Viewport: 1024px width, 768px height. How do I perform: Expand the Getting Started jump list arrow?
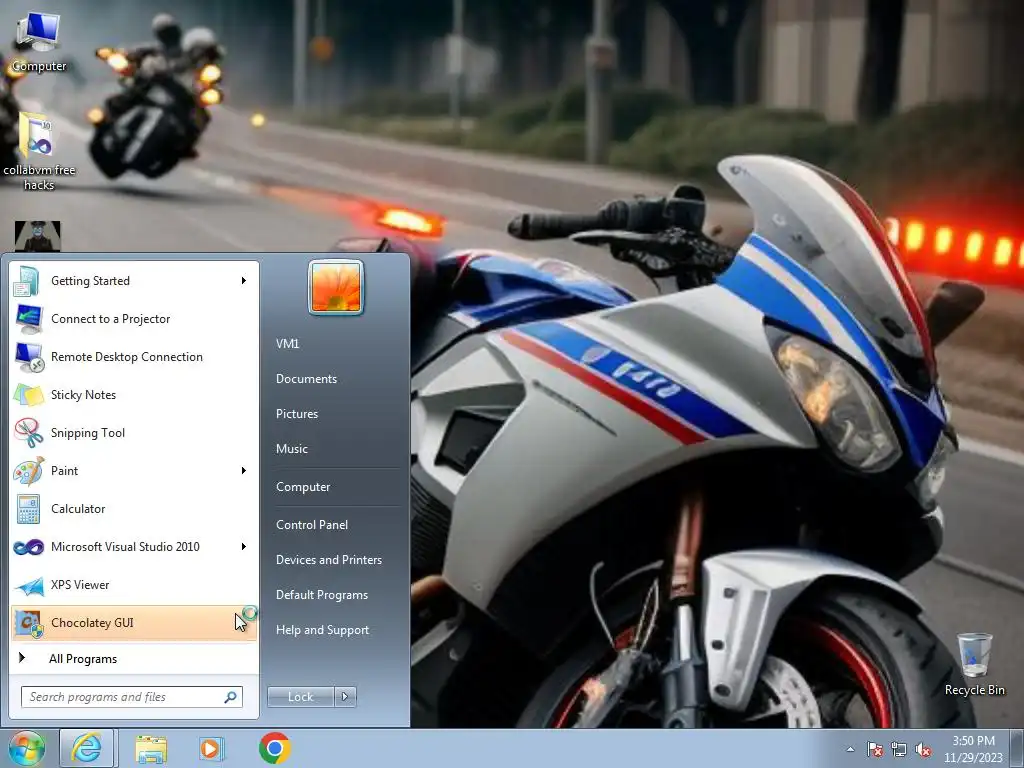[244, 281]
